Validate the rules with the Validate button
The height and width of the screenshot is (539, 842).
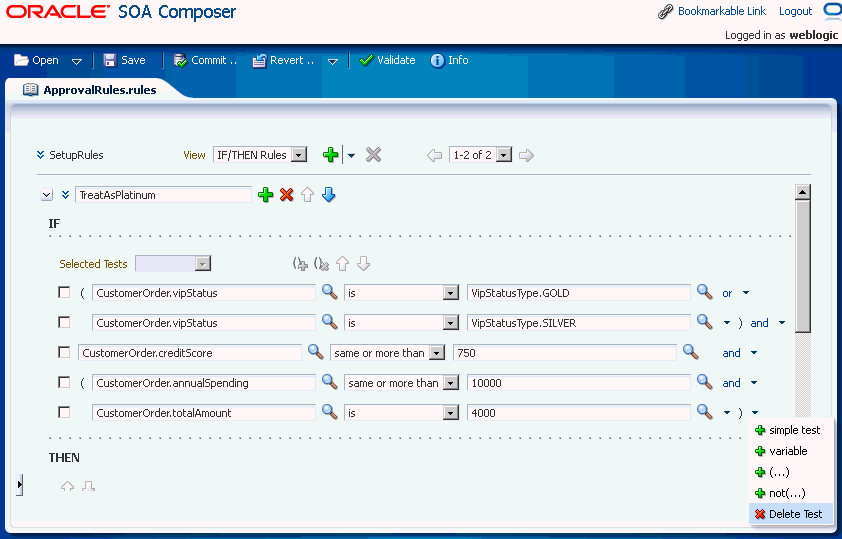387,60
